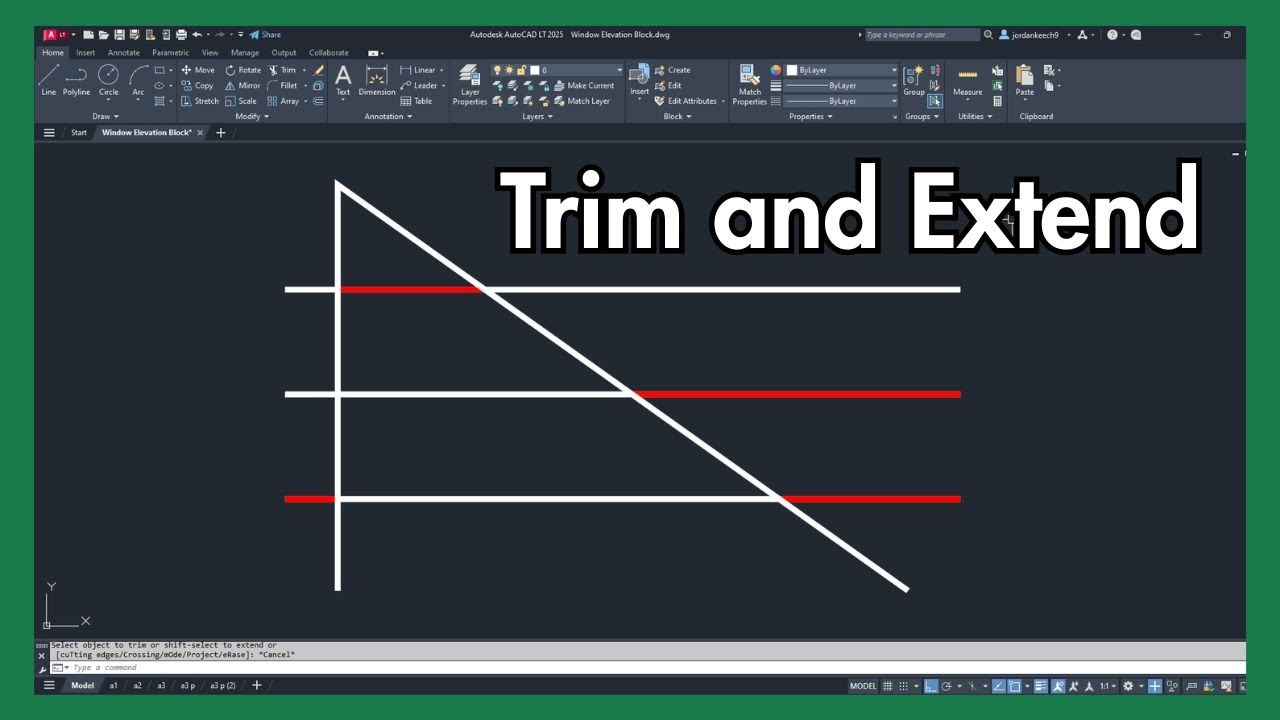Click Make Current layer button
This screenshot has width=1280, height=720.
coord(584,85)
